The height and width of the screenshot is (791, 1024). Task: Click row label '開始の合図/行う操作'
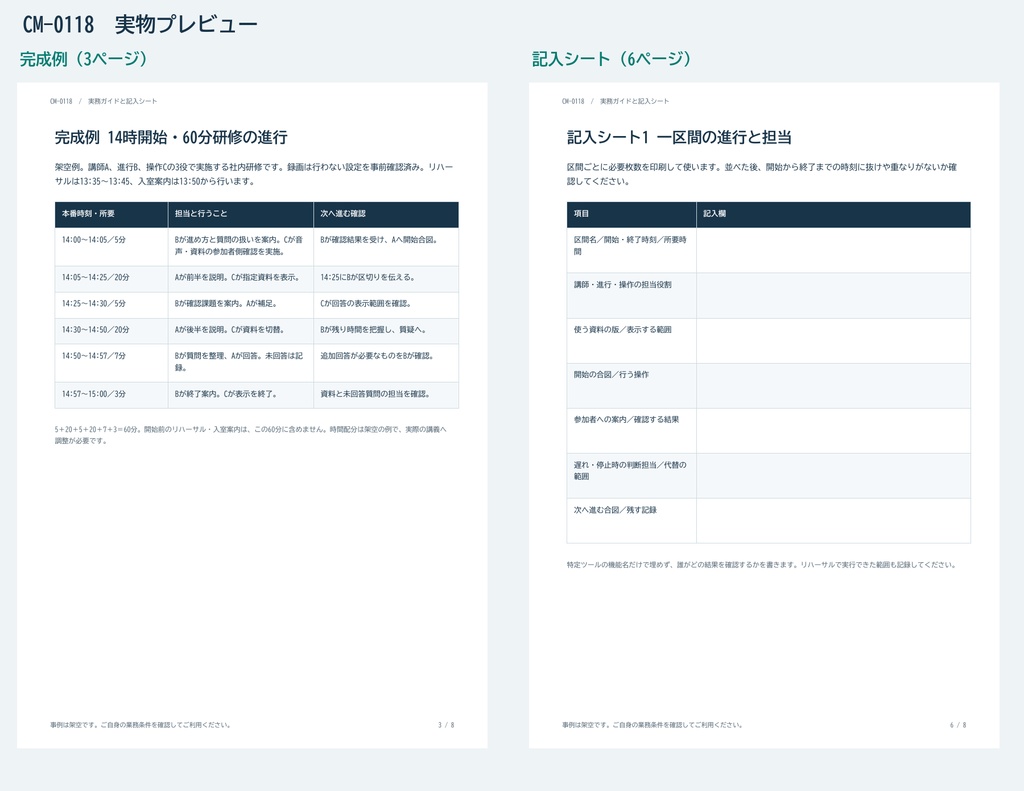tap(632, 385)
